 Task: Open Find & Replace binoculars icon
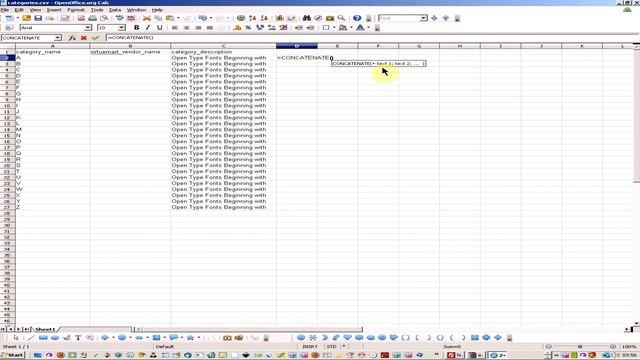coord(307,18)
